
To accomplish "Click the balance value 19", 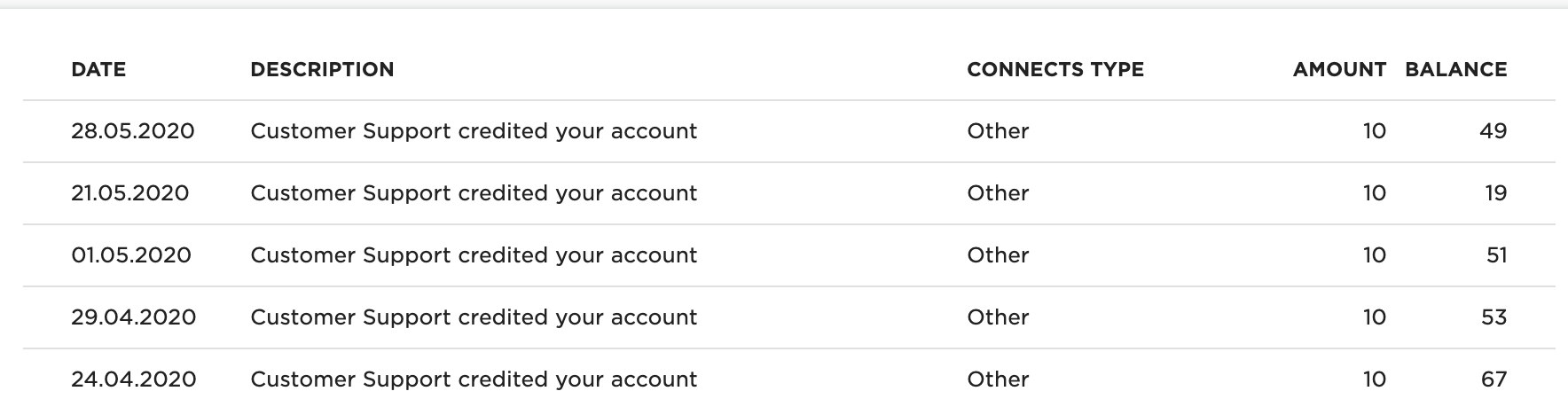I will (x=1496, y=193).
